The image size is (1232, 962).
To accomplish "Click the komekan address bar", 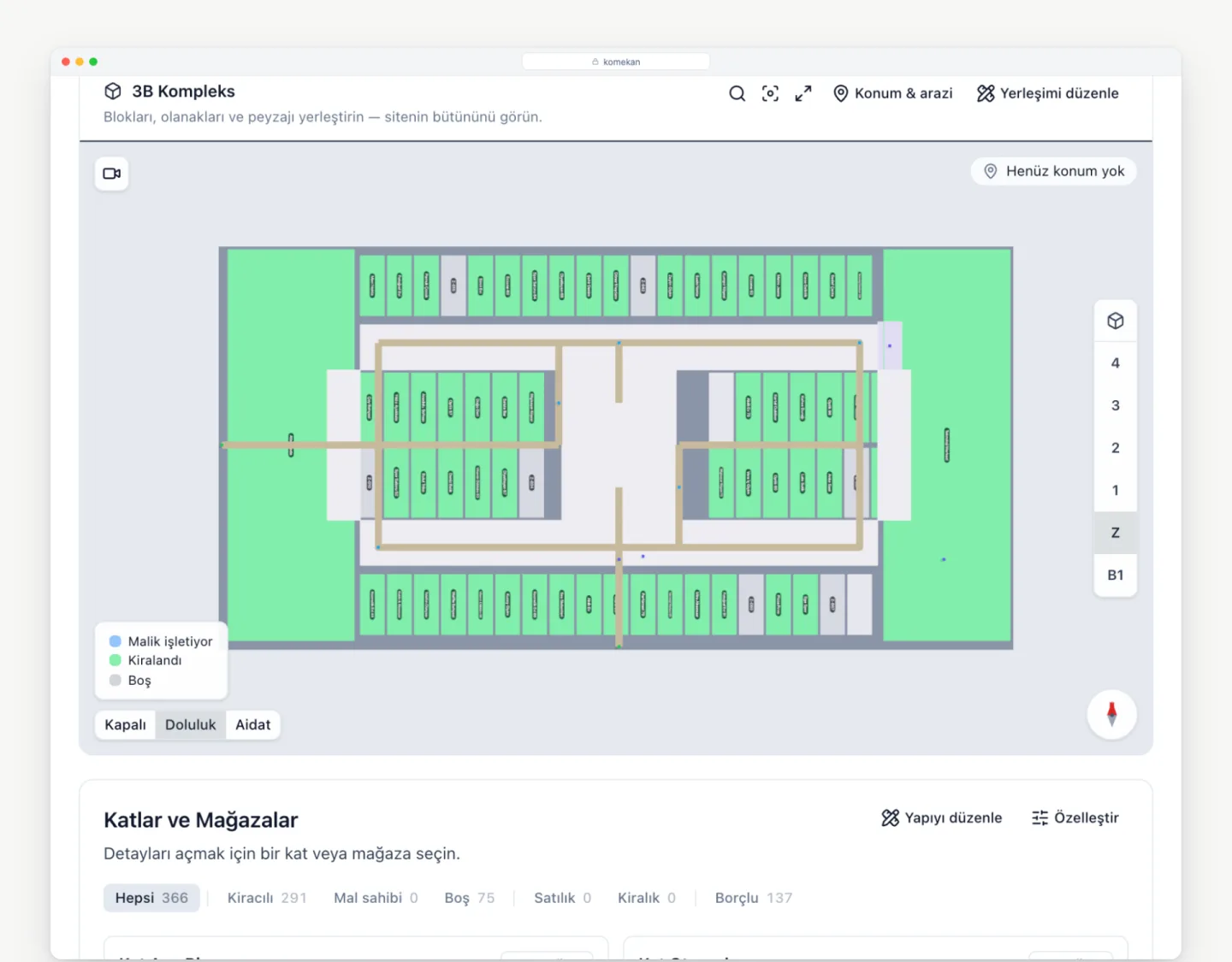I will 616,62.
